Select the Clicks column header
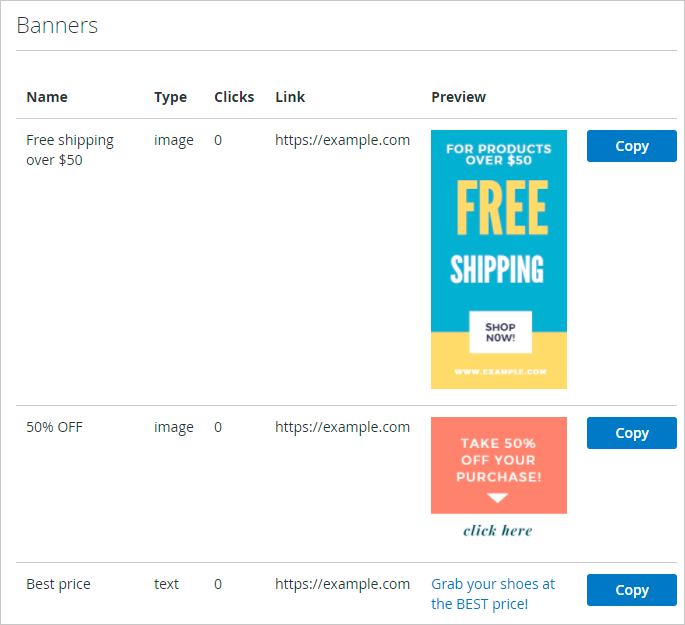 point(234,97)
